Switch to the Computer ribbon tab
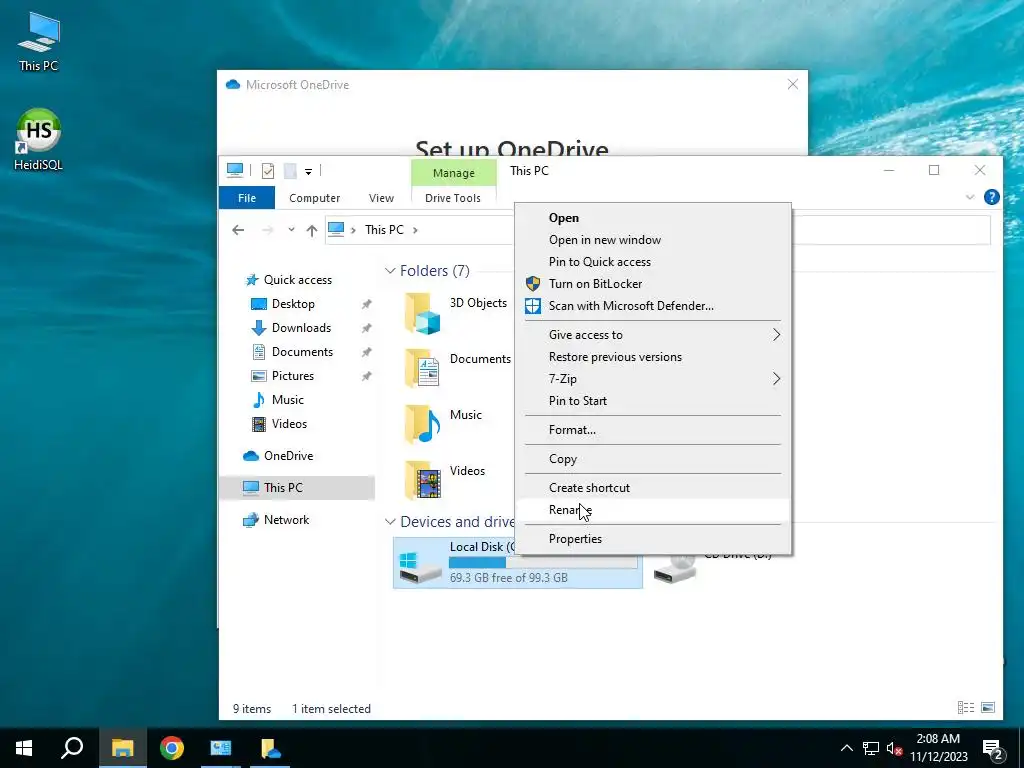The height and width of the screenshot is (768, 1024). (315, 198)
